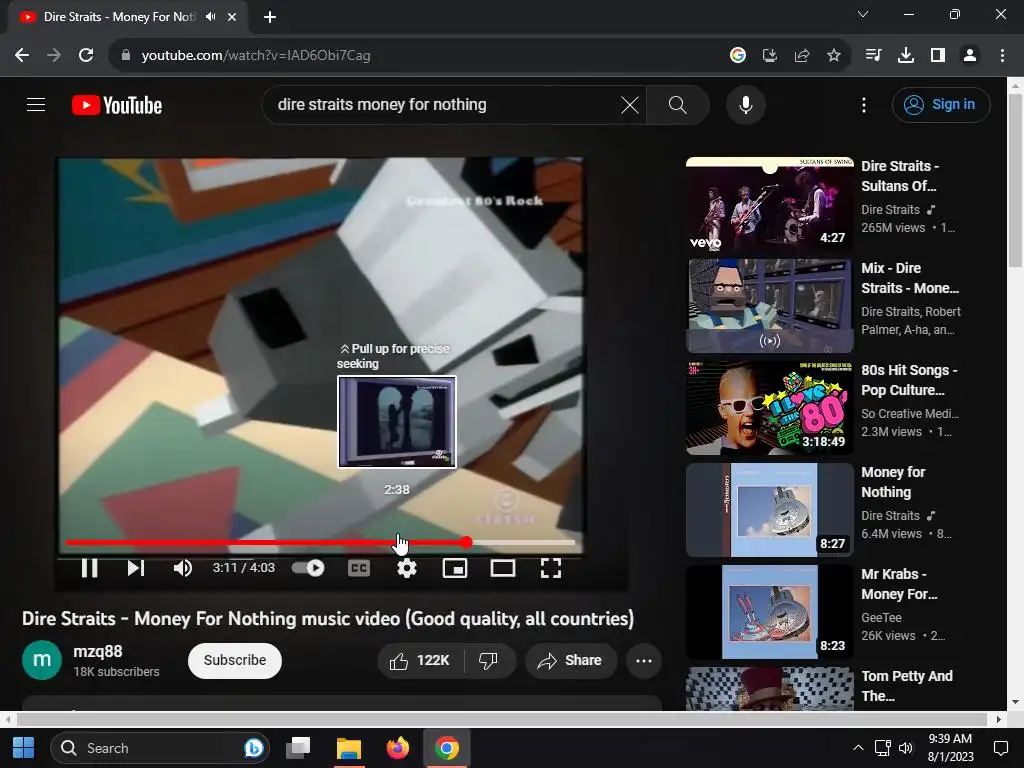Image resolution: width=1024 pixels, height=768 pixels.
Task: Open the Mix - Dire Straits playlist thumbnail
Action: 769,306
